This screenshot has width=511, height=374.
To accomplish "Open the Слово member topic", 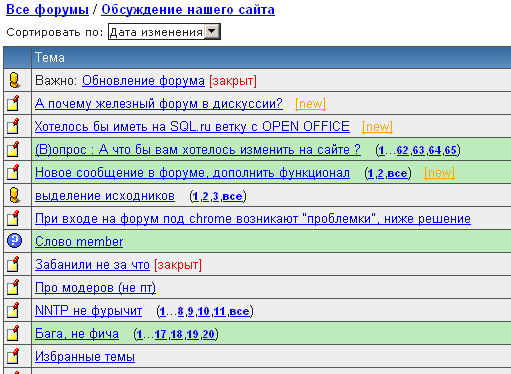I will (x=79, y=241).
